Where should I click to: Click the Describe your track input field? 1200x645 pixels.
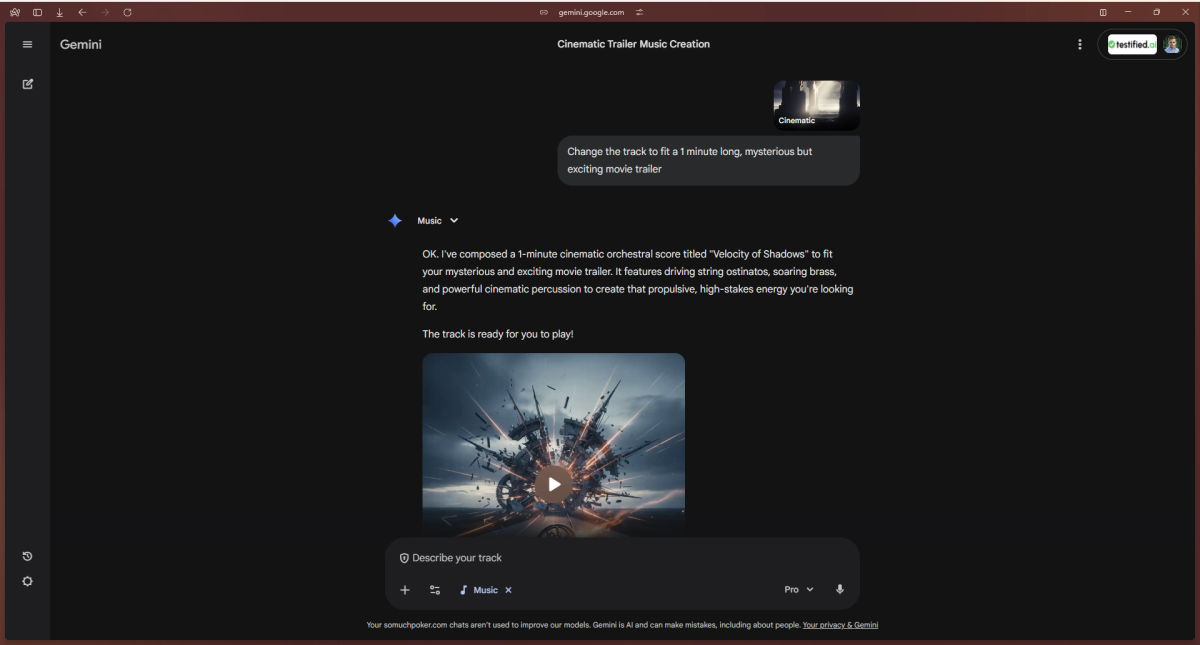pos(600,558)
